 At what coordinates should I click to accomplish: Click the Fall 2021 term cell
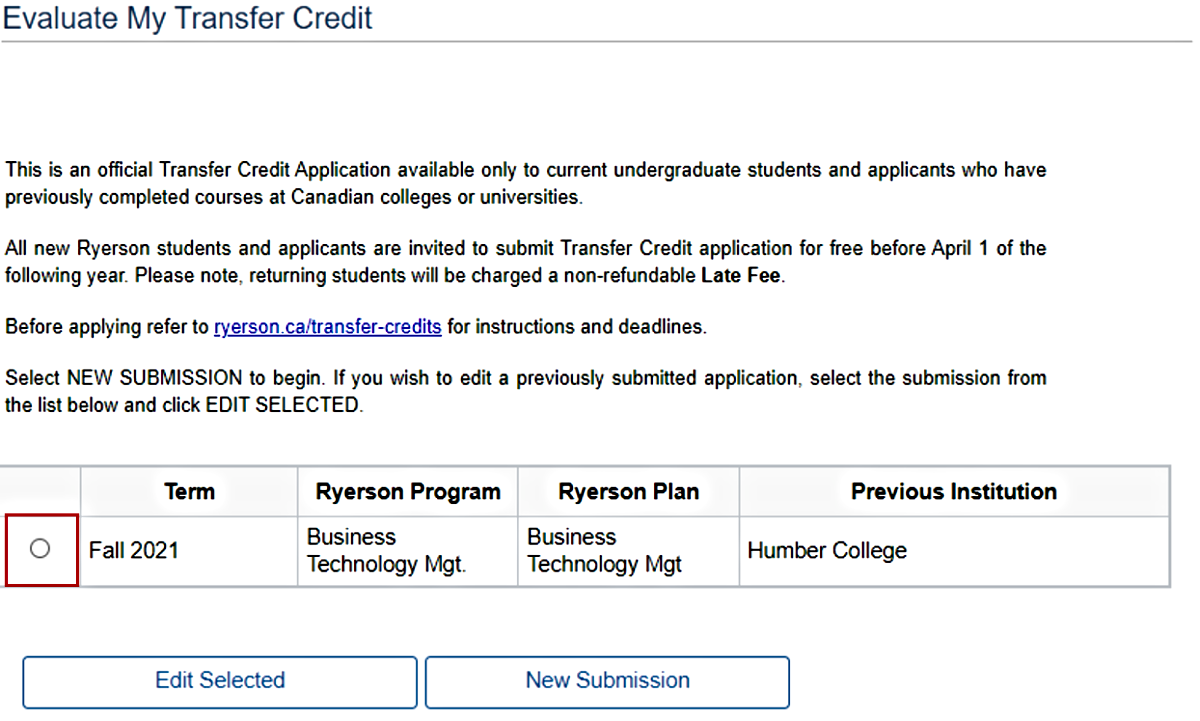click(134, 550)
